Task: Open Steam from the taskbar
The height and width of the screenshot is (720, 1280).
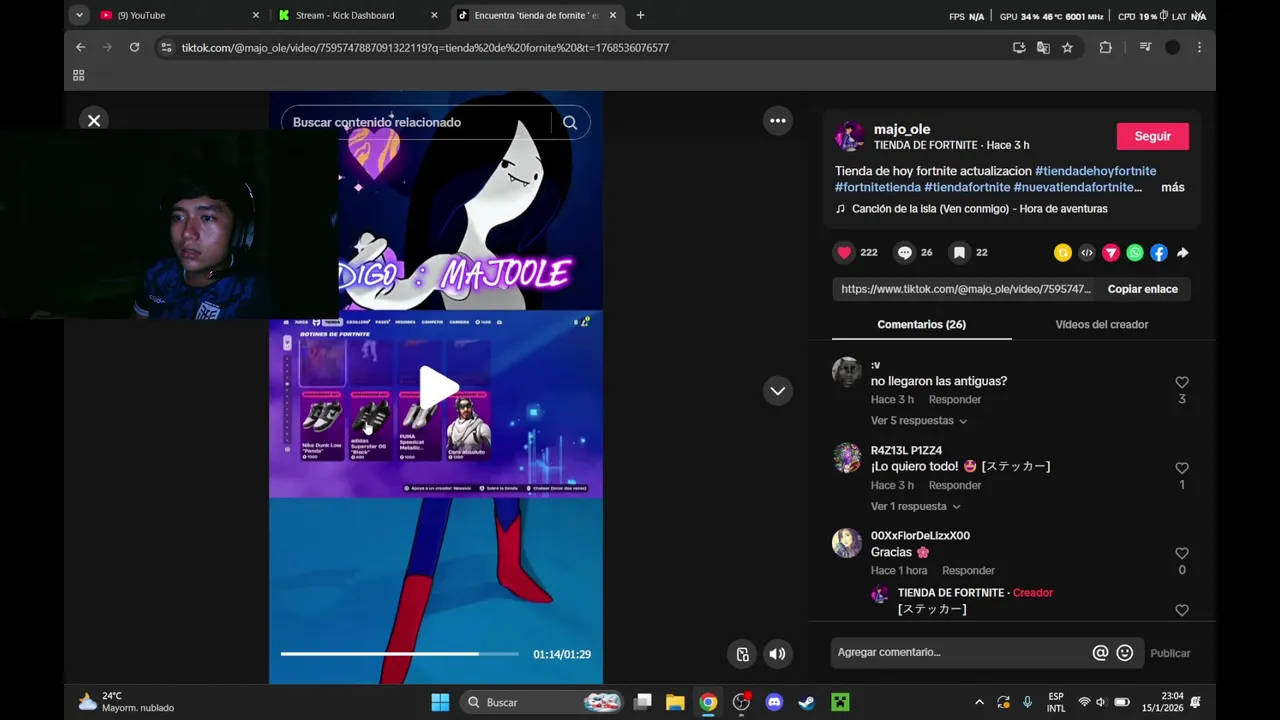Action: pyautogui.click(x=807, y=702)
